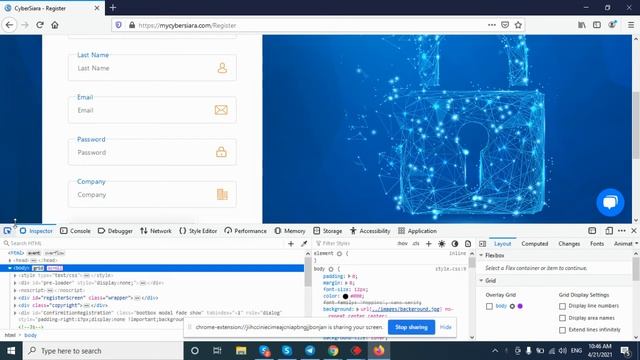
Task: Open the page actions three-dot menu
Action: tap(492, 25)
